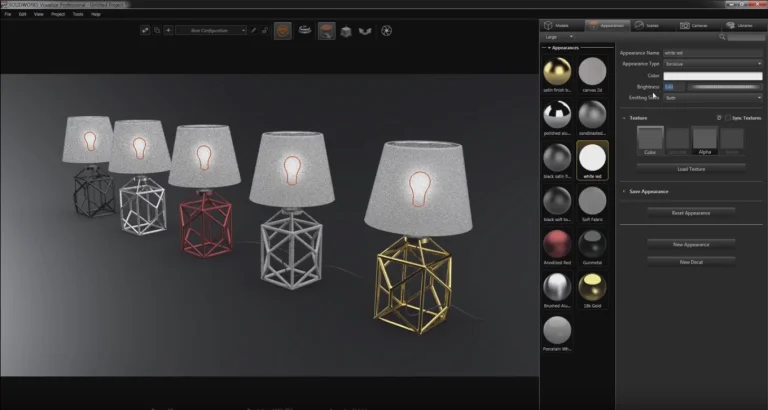Click the cube model toolbar icon
The width and height of the screenshot is (768, 410).
(x=346, y=31)
